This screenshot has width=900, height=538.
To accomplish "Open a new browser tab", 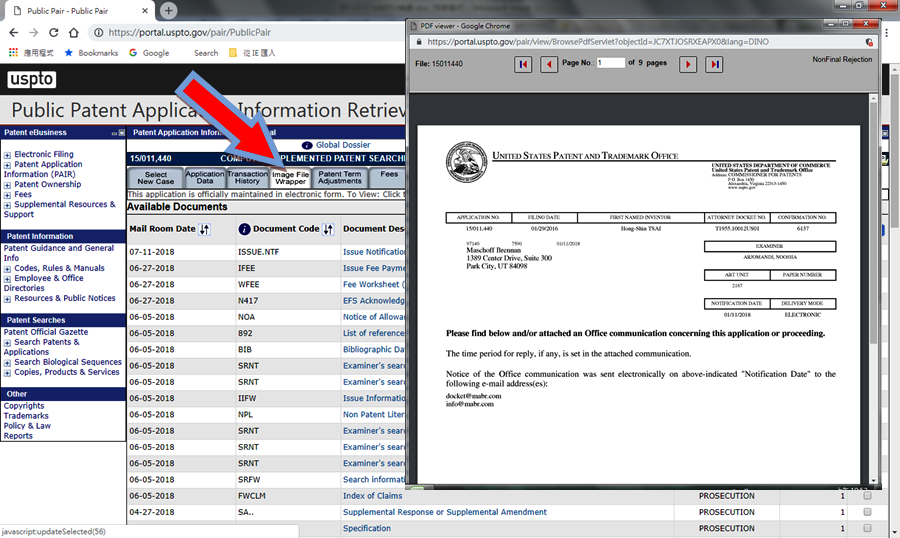I will tap(168, 10).
